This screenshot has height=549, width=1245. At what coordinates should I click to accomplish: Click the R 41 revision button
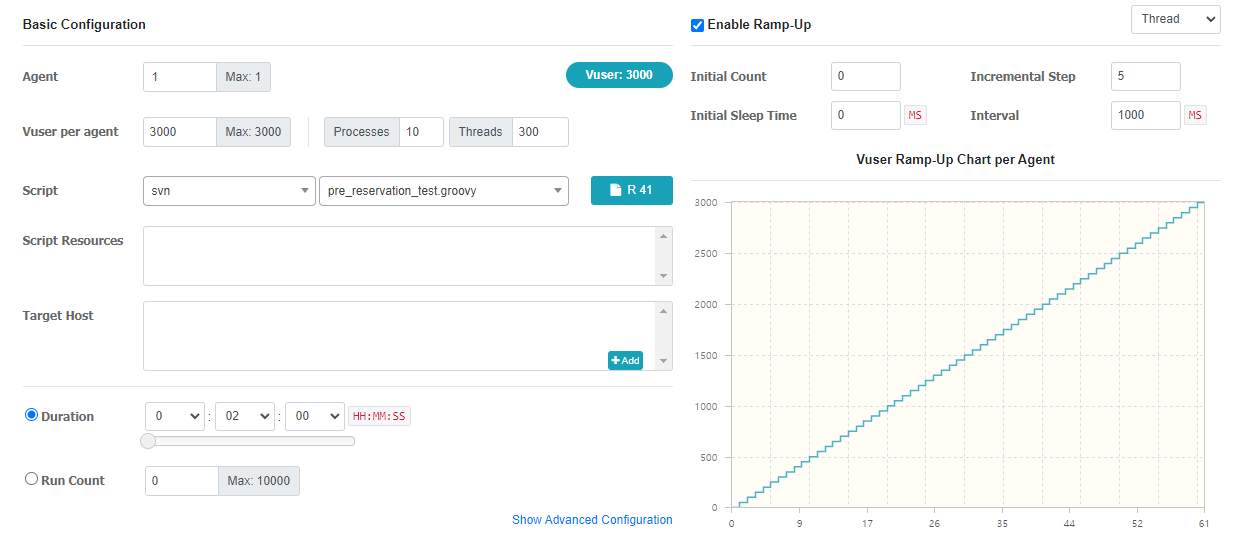631,190
